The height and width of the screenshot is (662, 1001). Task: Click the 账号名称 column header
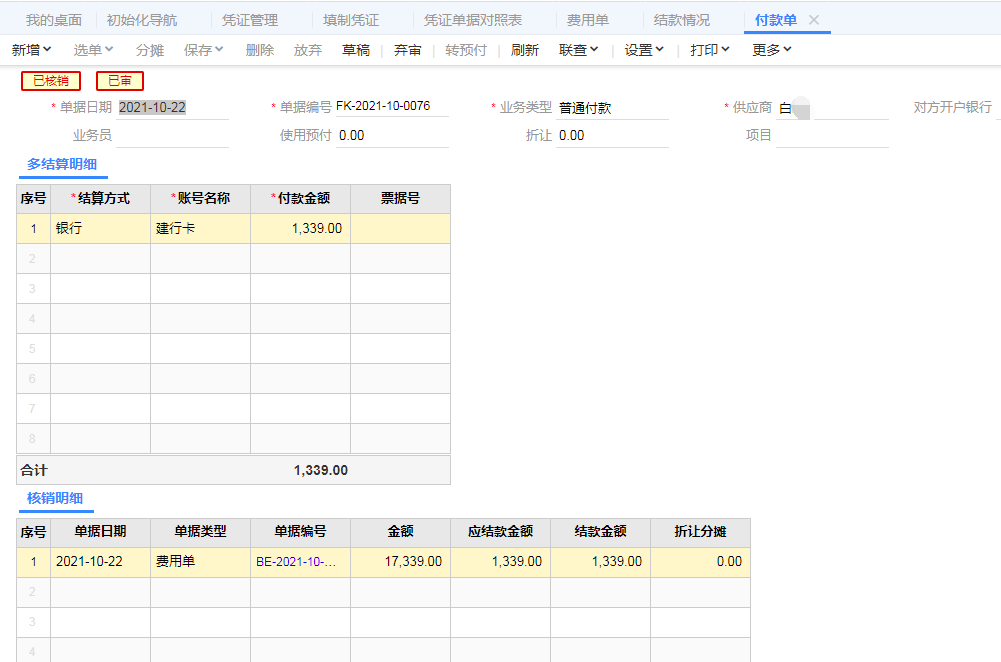click(200, 199)
